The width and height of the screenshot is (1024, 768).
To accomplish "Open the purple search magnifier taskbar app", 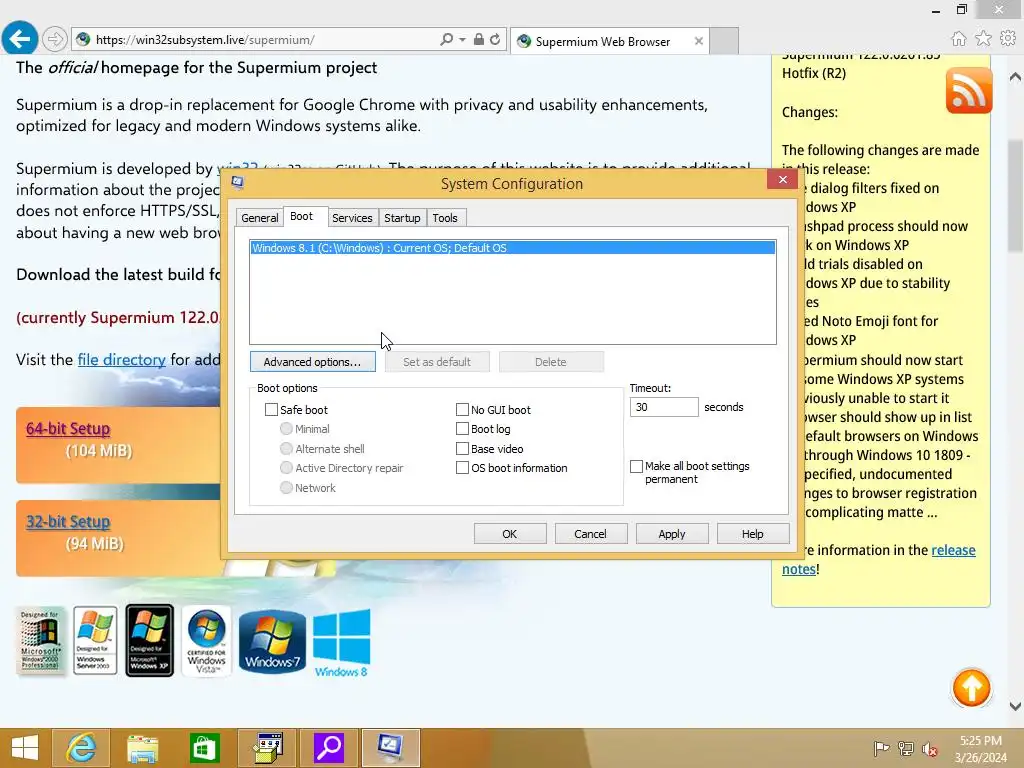I will click(328, 748).
